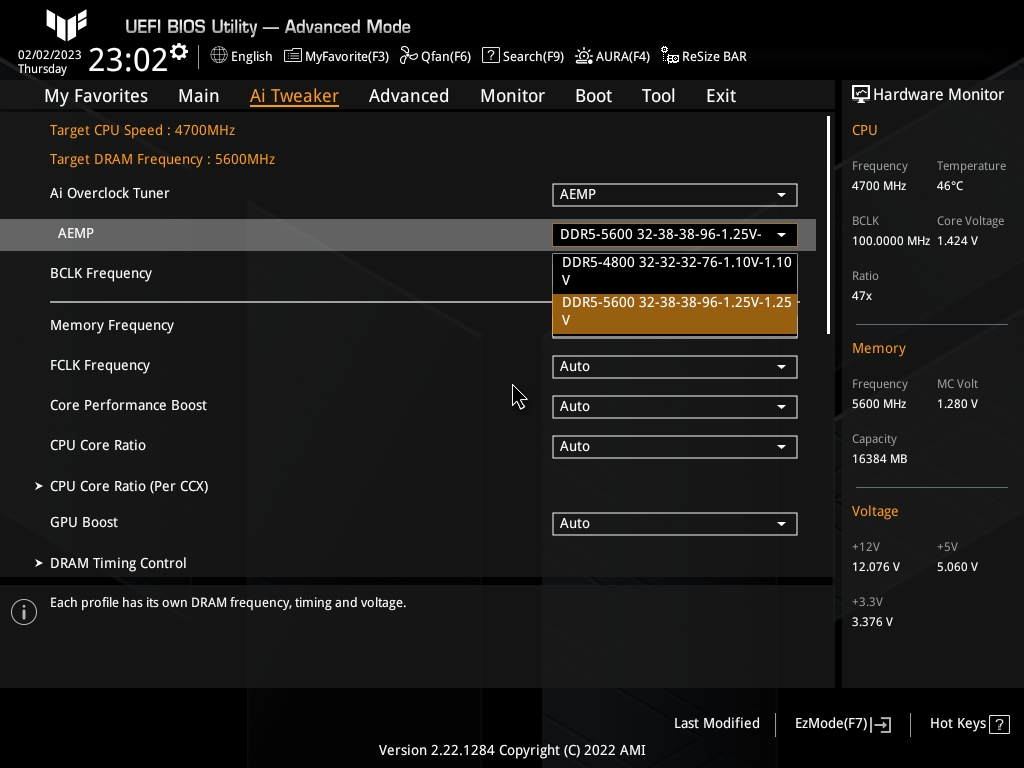The width and height of the screenshot is (1024, 768).
Task: Click the 23:02 clock display
Action: point(128,59)
